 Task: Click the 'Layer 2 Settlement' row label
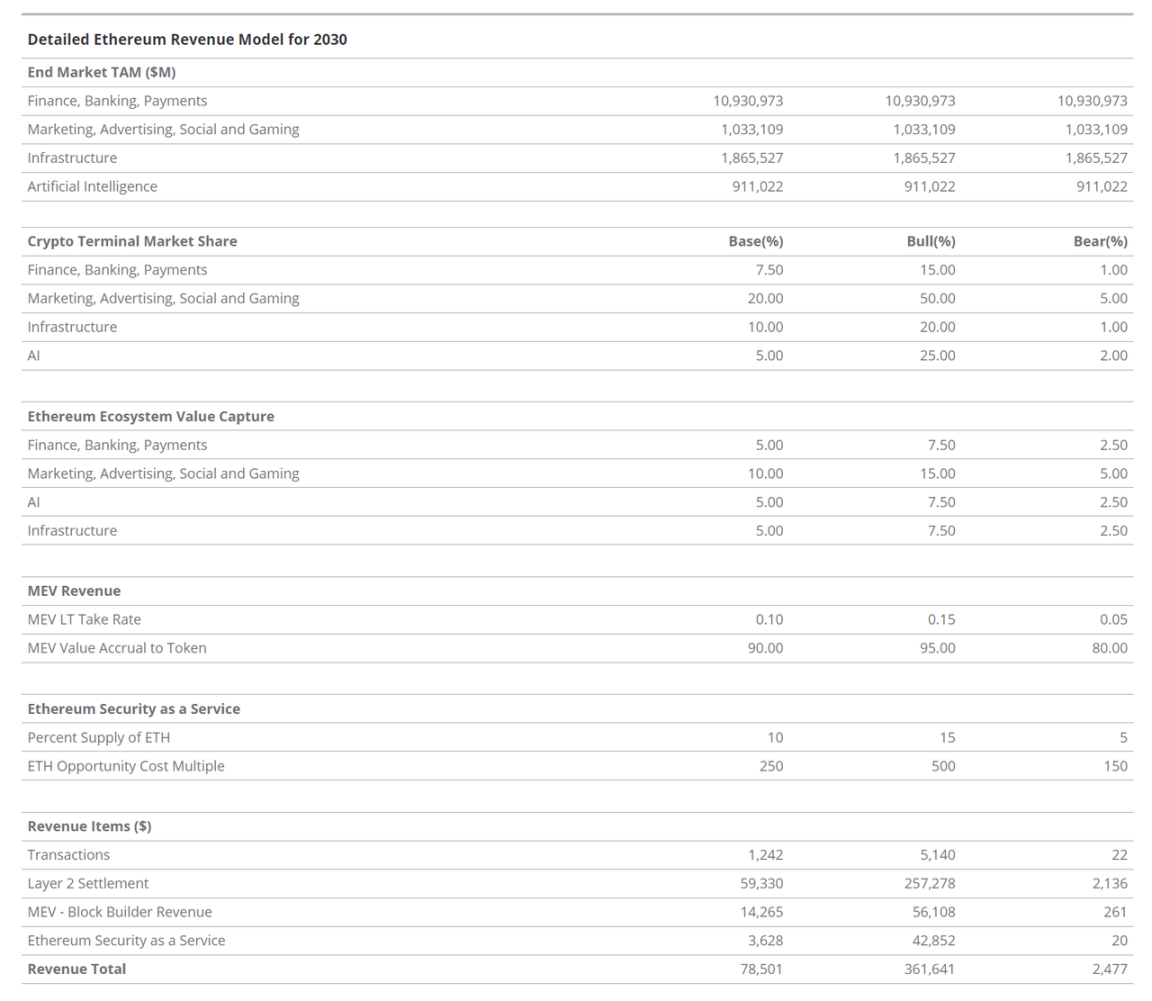pos(88,883)
